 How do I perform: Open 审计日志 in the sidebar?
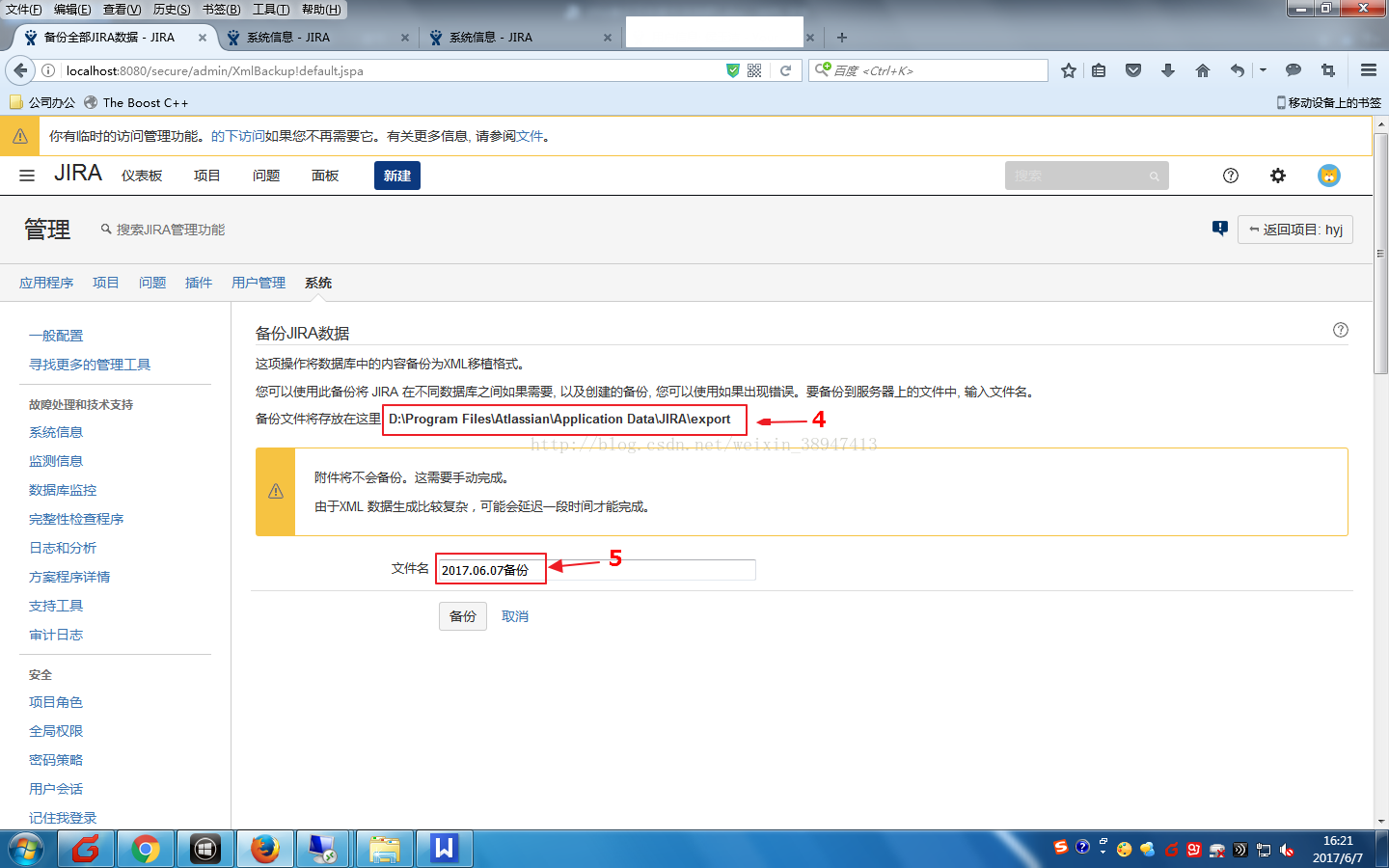(56, 635)
